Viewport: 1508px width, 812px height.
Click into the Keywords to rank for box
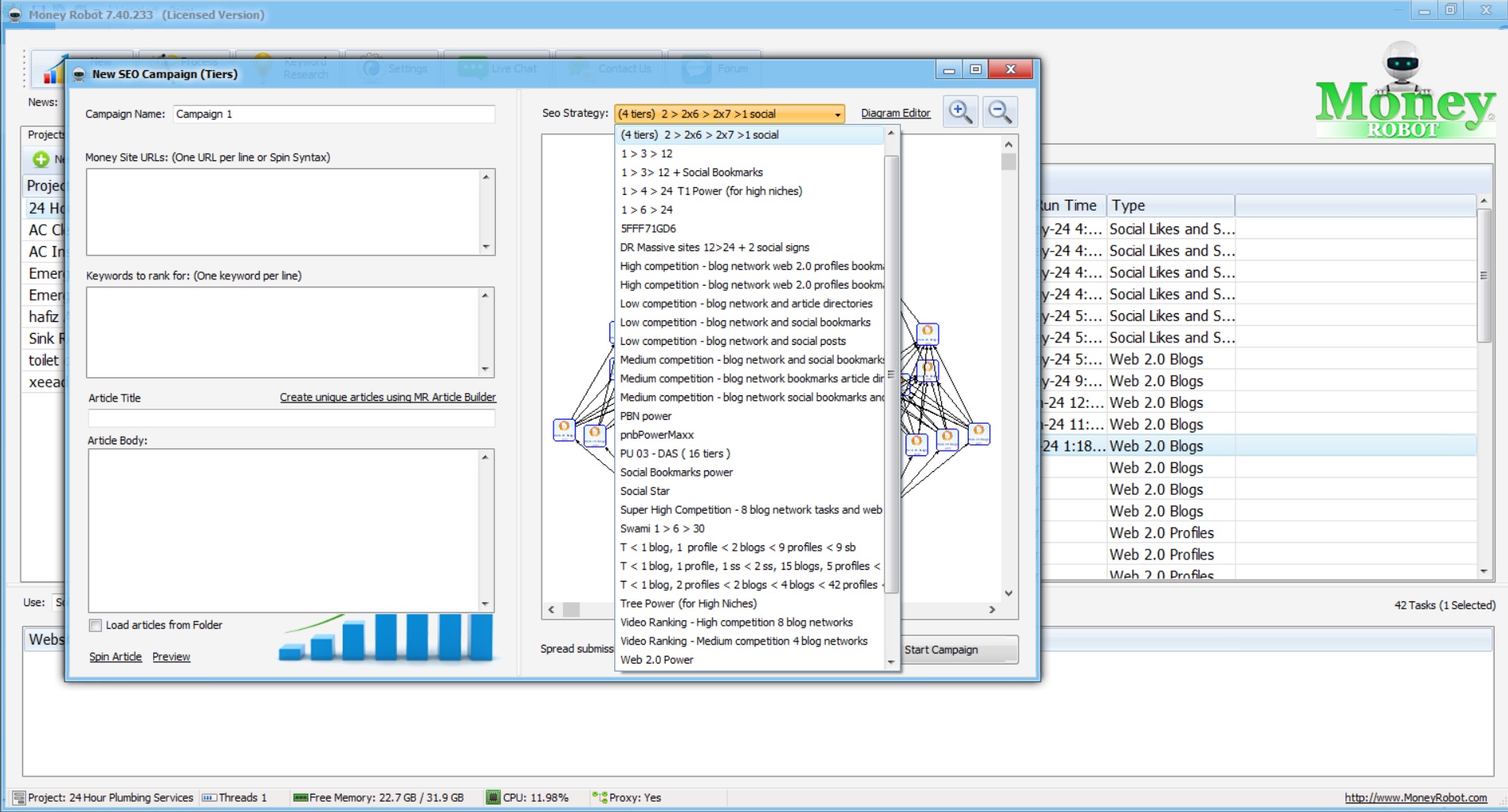point(283,332)
